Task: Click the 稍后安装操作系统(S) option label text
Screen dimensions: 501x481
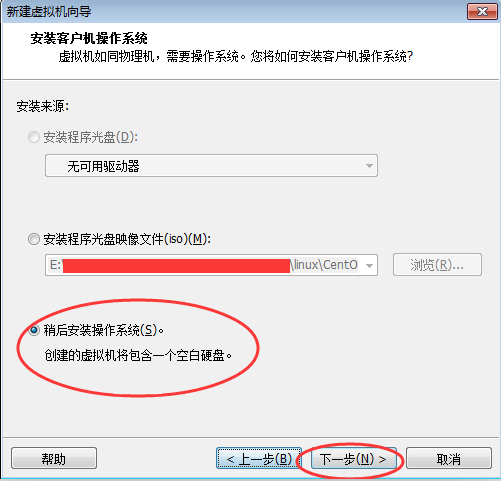Action: (104, 330)
